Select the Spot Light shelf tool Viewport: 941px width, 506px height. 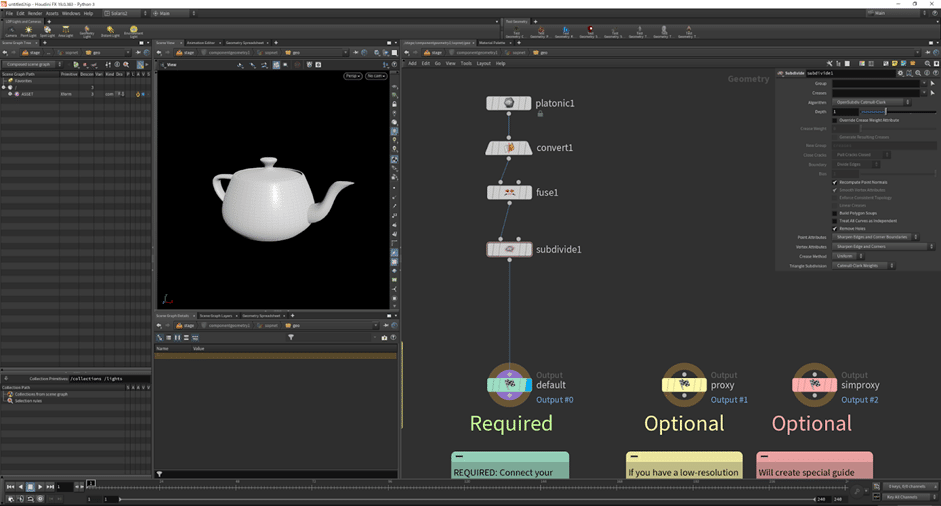tap(47, 31)
